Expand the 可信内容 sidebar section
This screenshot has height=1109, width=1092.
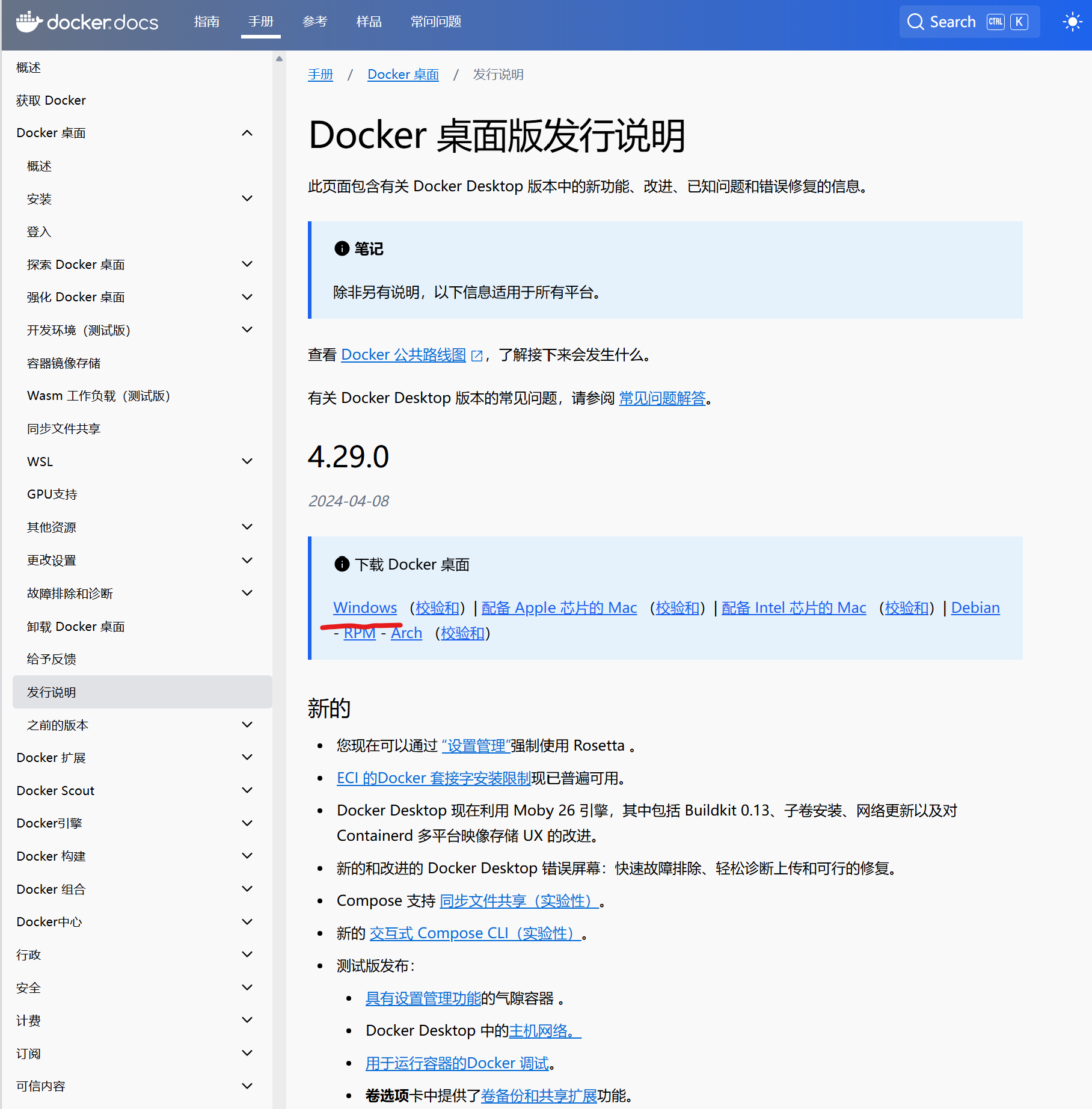point(247,1086)
